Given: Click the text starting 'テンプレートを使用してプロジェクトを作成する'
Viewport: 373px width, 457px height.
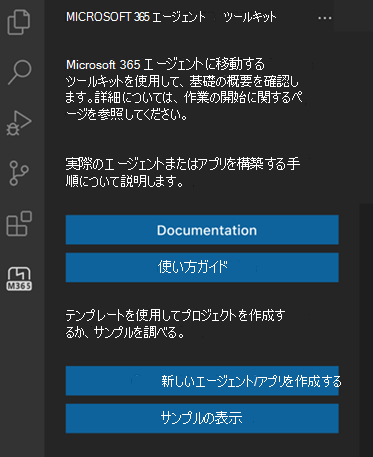Looking at the screenshot, I should coord(175,323).
